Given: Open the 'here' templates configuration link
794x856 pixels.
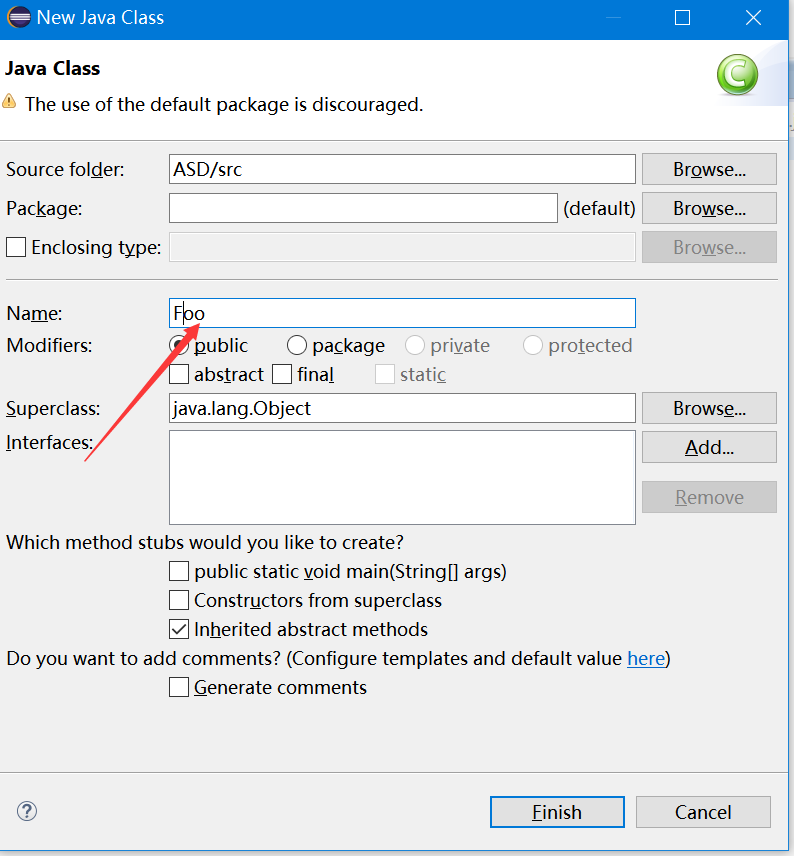Looking at the screenshot, I should 646,658.
